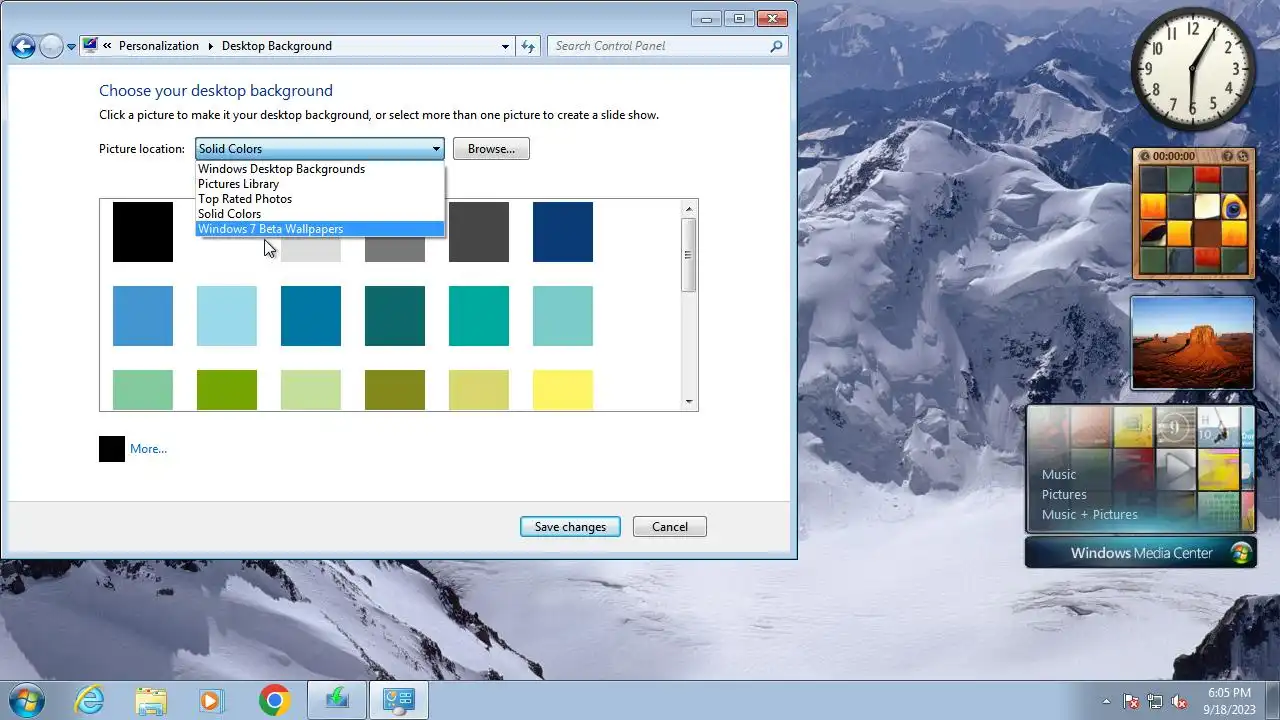1280x720 pixels.
Task: Click the active Control Panel taskbar button
Action: coord(399,700)
